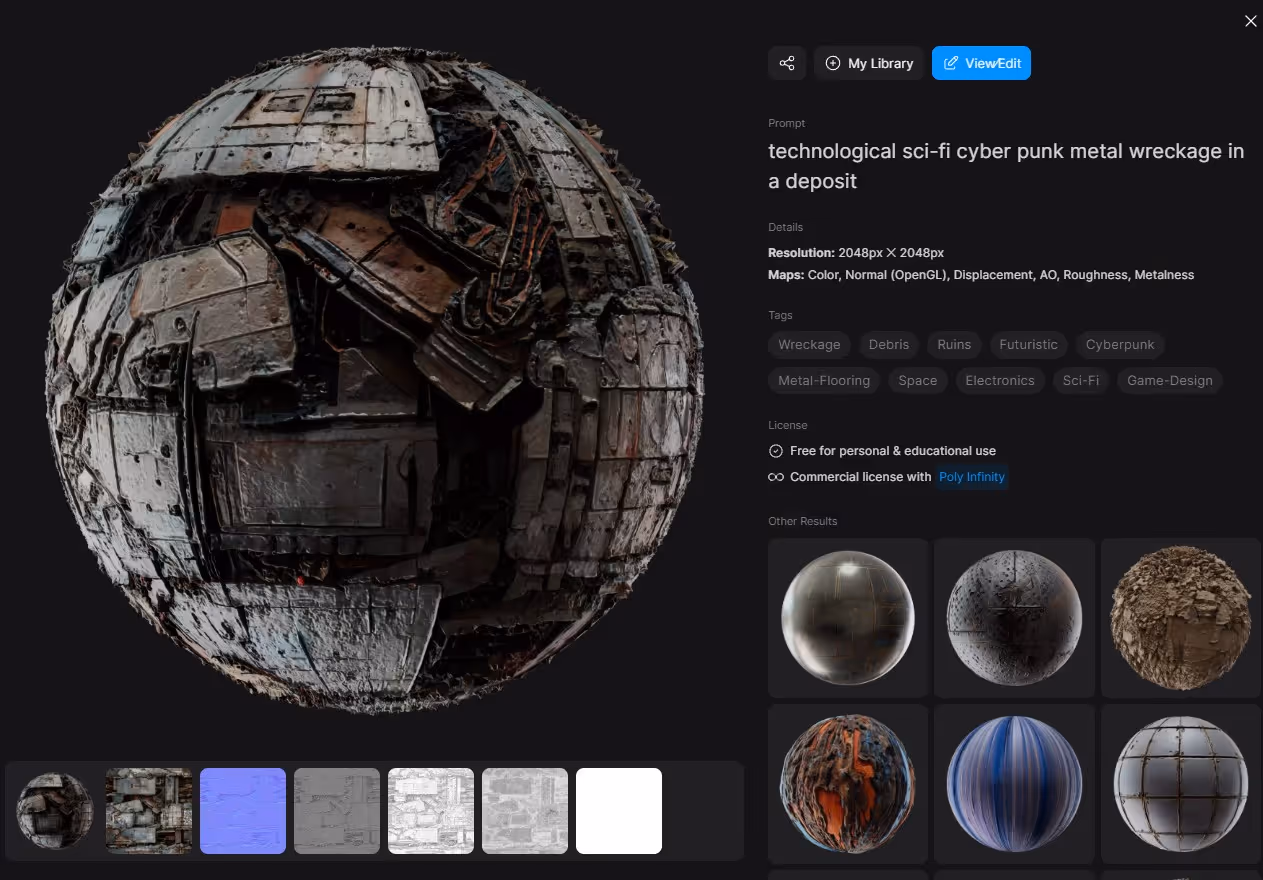Open the Poly Infinity commercial license link
Image resolution: width=1263 pixels, height=880 pixels.
(971, 477)
